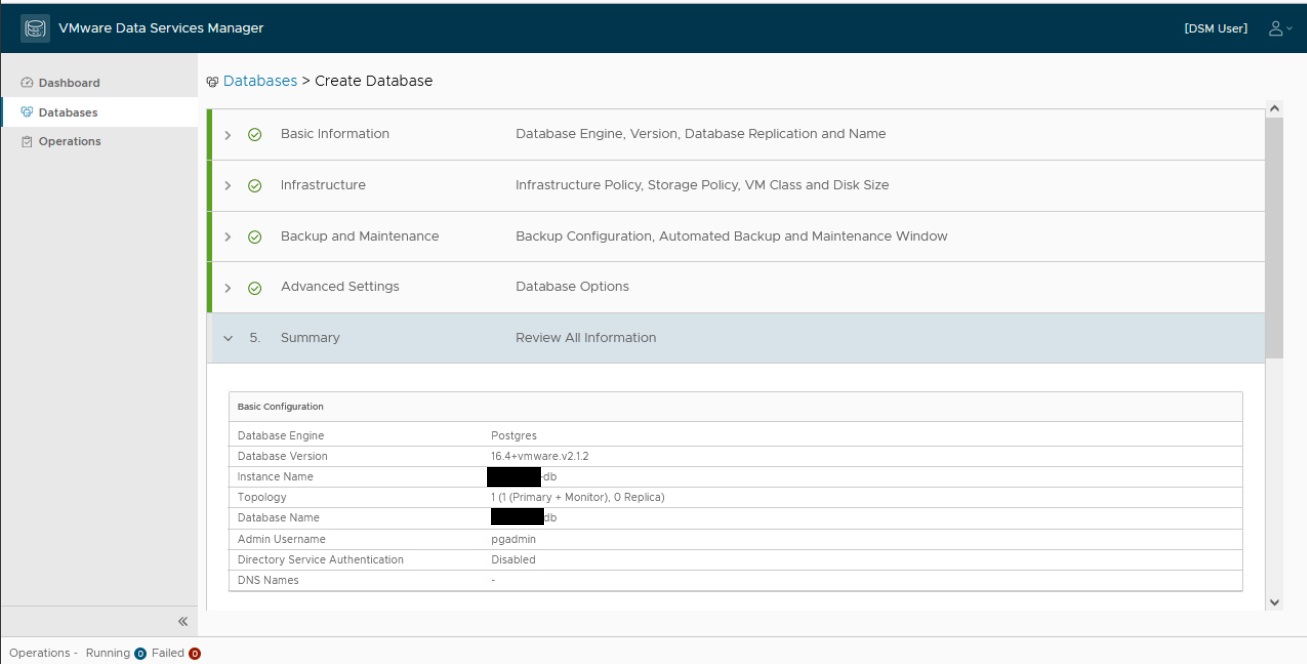The height and width of the screenshot is (664, 1307).
Task: Click the Disabled directory service value
Action: tap(513, 560)
